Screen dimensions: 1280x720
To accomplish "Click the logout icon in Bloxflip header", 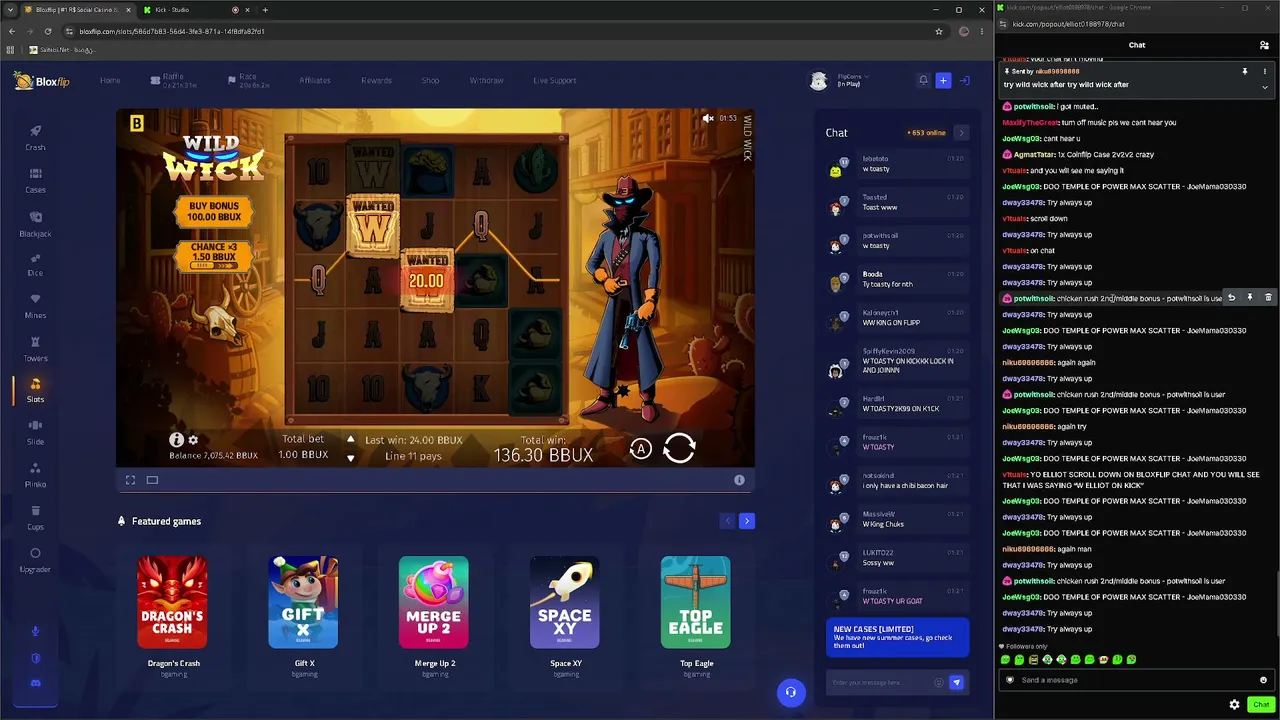I will (x=965, y=80).
